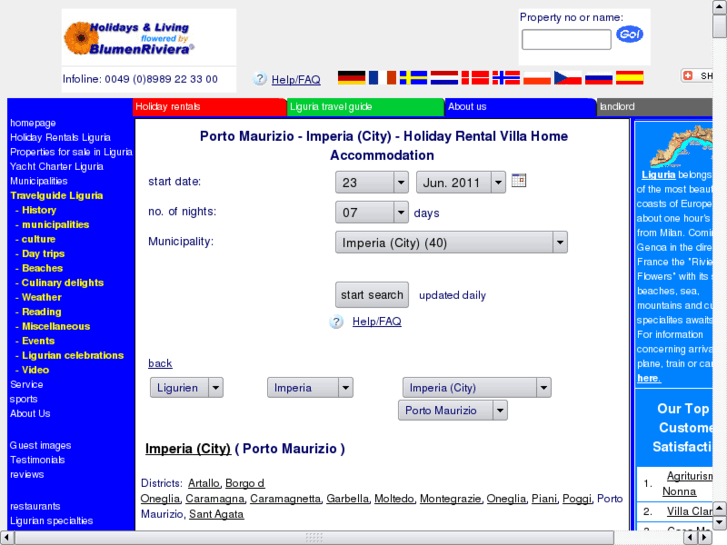The height and width of the screenshot is (545, 727).
Task: Open culture submenu link
Action: [38, 239]
